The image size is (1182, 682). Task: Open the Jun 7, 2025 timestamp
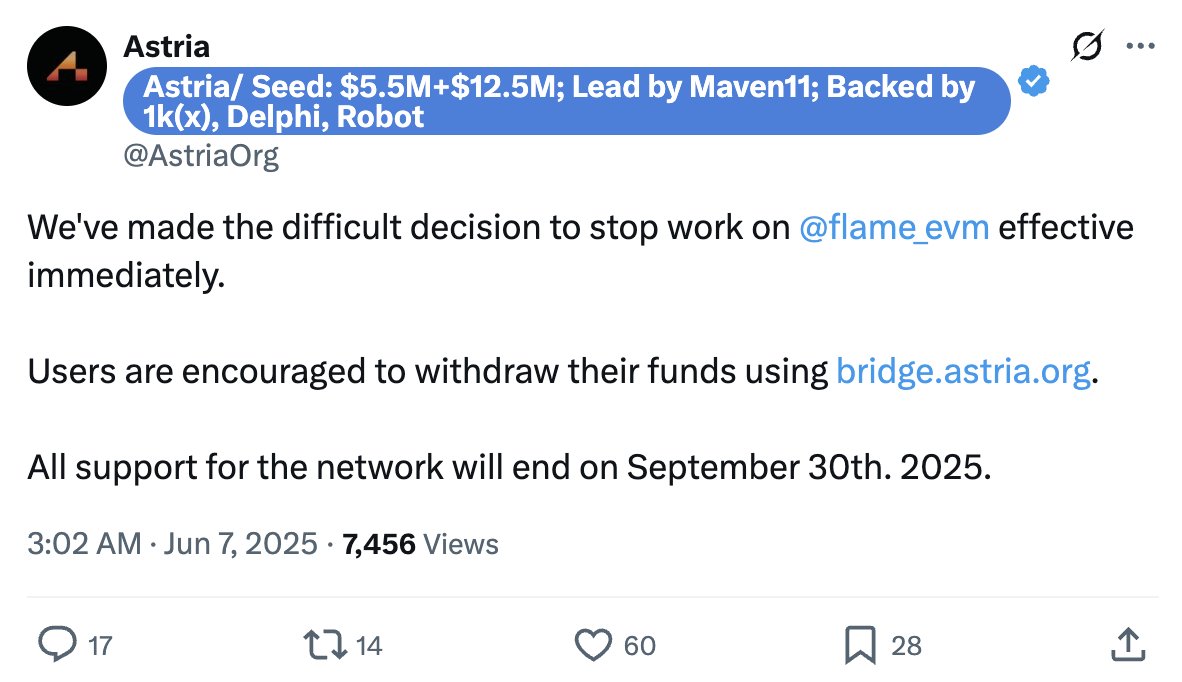pyautogui.click(x=240, y=544)
